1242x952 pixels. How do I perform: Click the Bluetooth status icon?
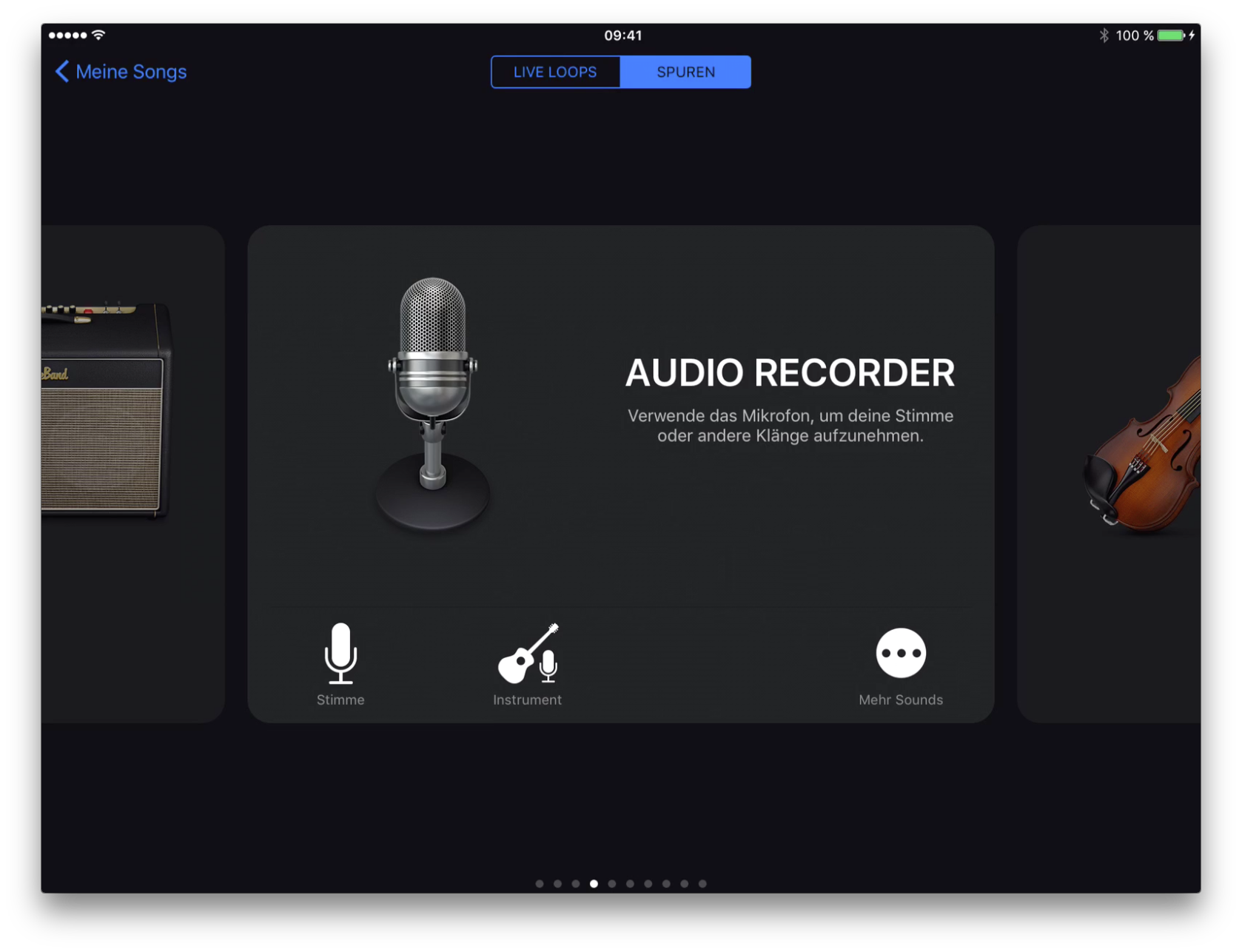coord(1104,36)
